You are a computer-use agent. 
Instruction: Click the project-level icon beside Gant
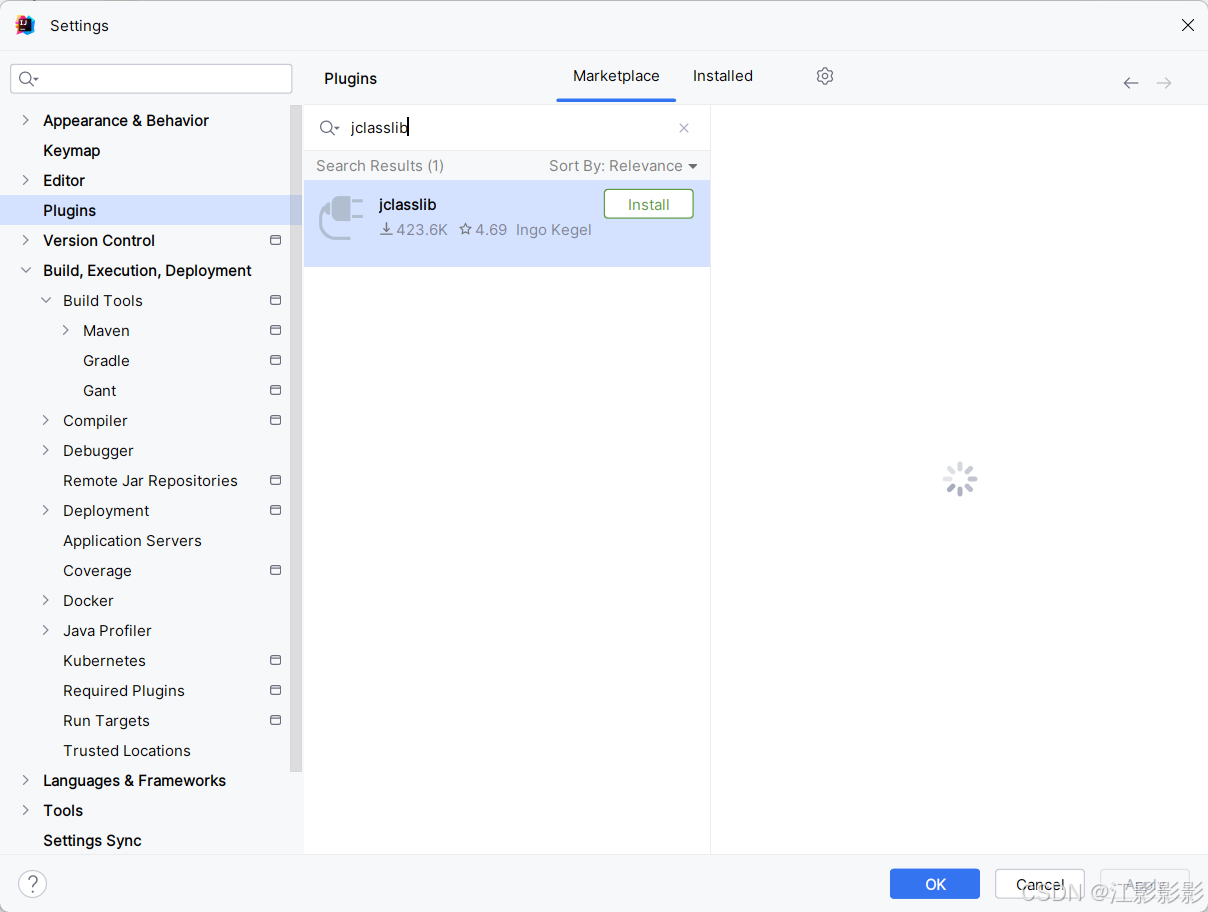276,390
